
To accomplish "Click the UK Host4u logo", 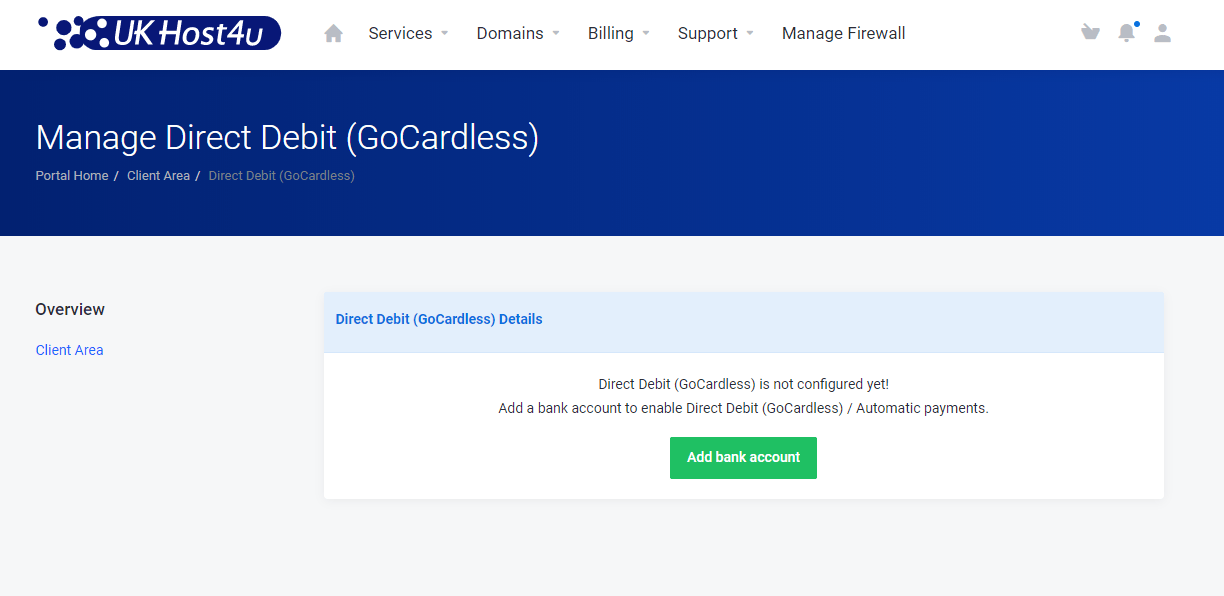I will click(159, 33).
